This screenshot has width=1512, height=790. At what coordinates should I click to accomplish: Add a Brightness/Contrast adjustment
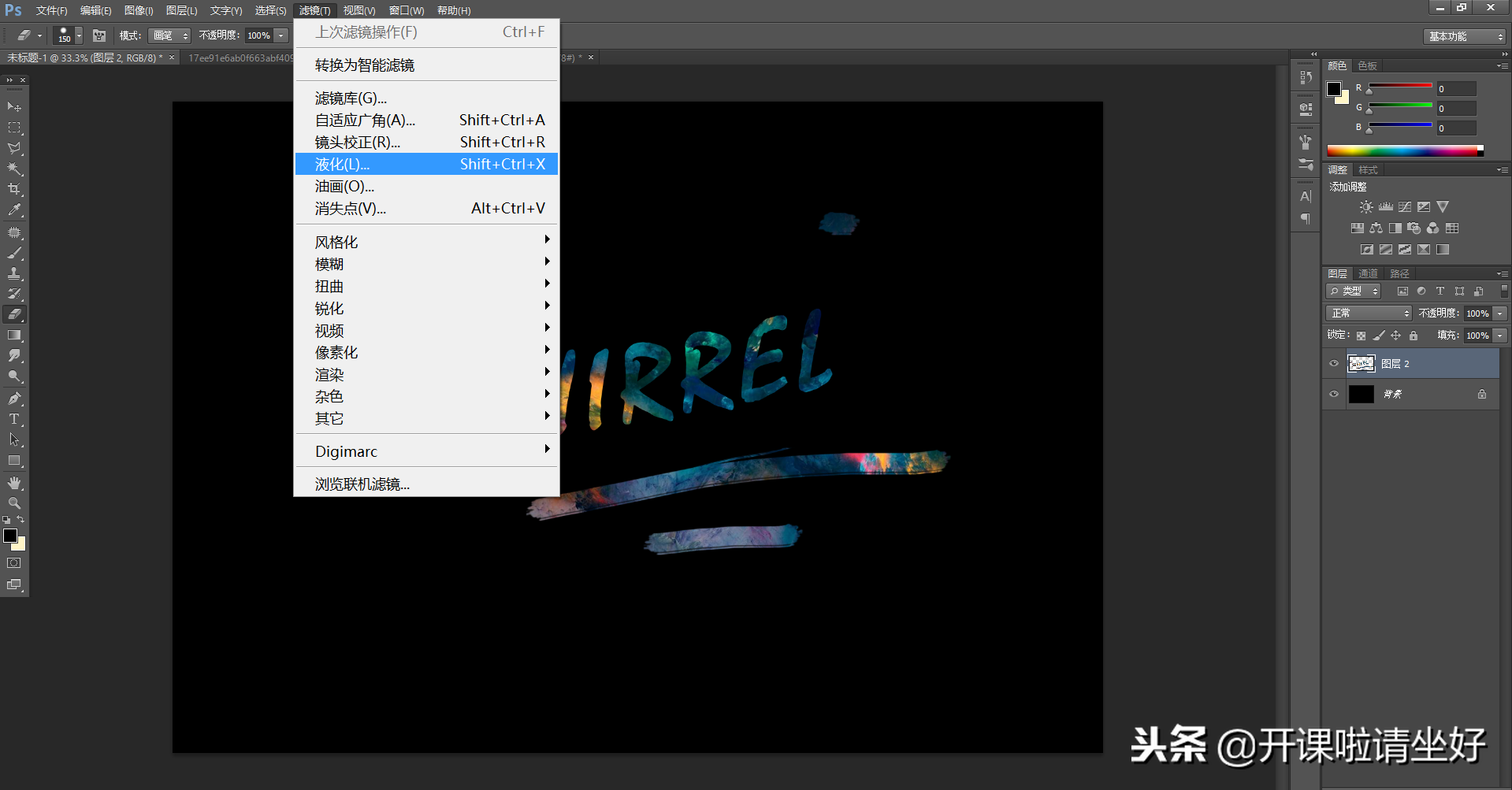pos(1366,207)
